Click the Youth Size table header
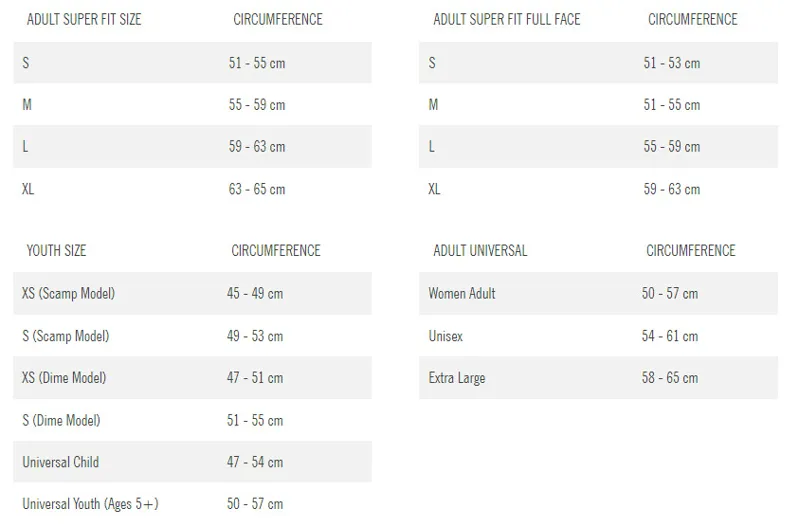The height and width of the screenshot is (527, 800). [x=56, y=251]
